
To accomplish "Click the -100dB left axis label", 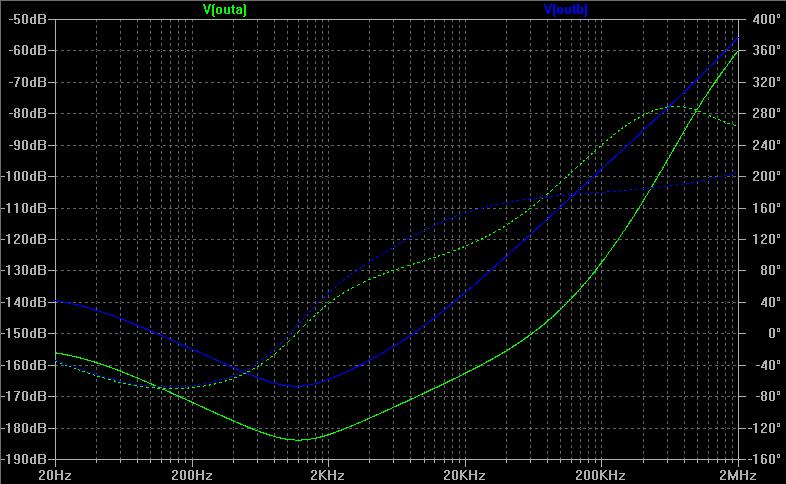I will pos(24,176).
